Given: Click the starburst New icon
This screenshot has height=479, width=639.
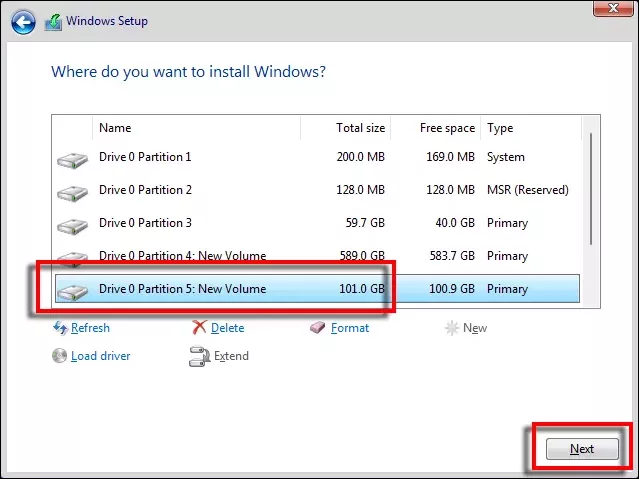Looking at the screenshot, I should (452, 328).
